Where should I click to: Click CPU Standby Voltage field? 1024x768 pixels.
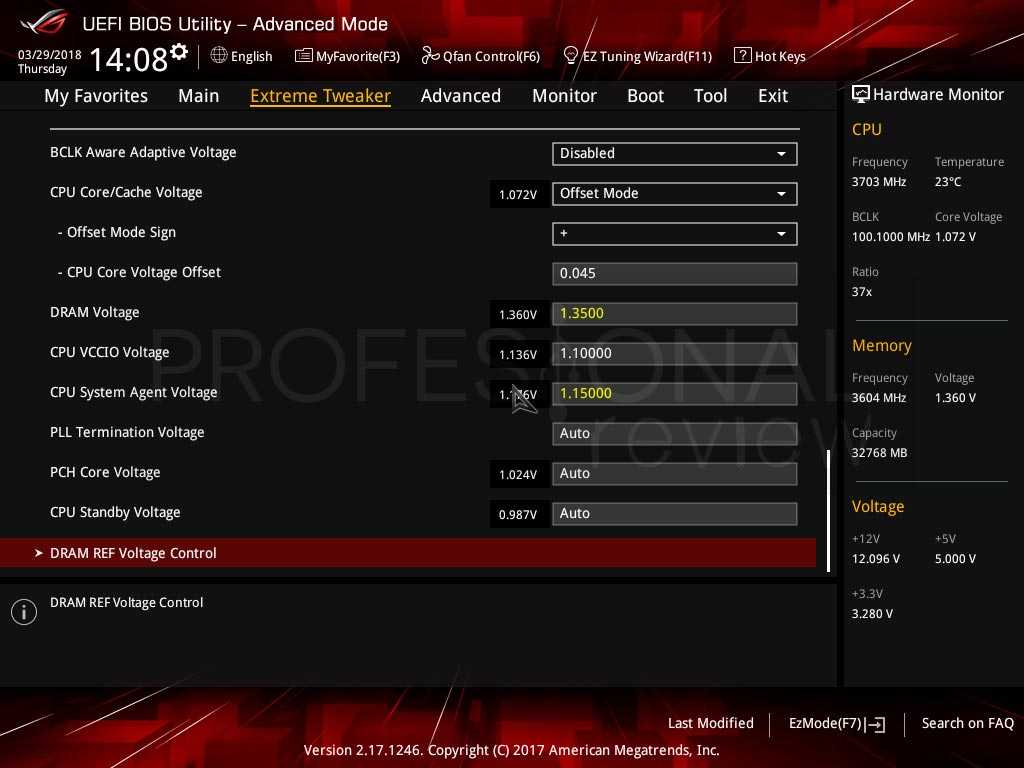(675, 513)
